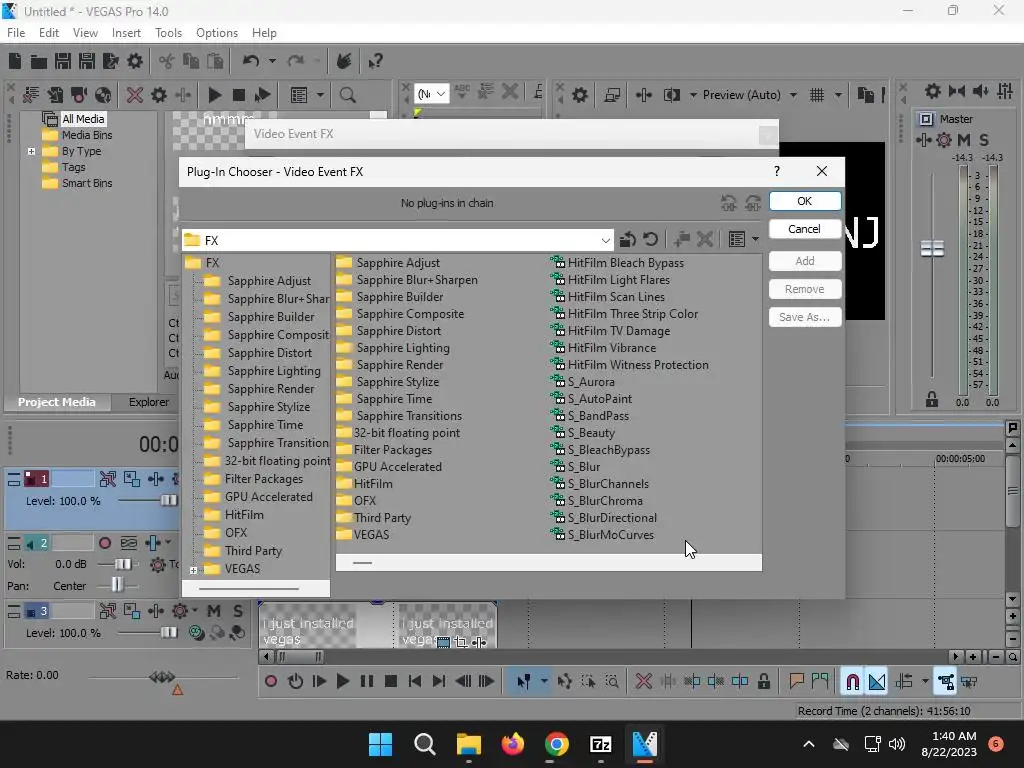1024x768 pixels.
Task: Click the search media magnifier icon
Action: pos(347,95)
